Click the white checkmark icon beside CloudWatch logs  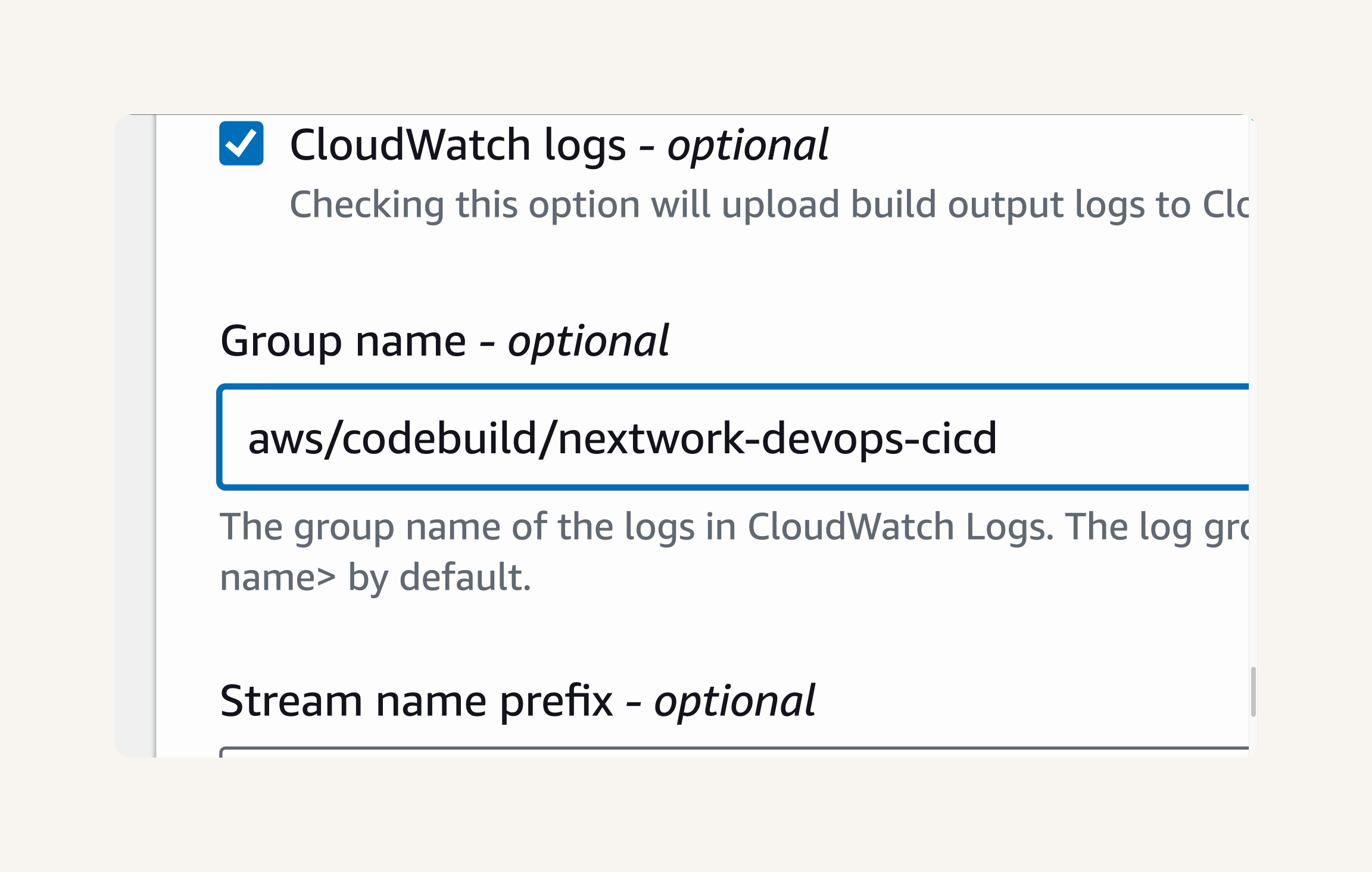(241, 144)
